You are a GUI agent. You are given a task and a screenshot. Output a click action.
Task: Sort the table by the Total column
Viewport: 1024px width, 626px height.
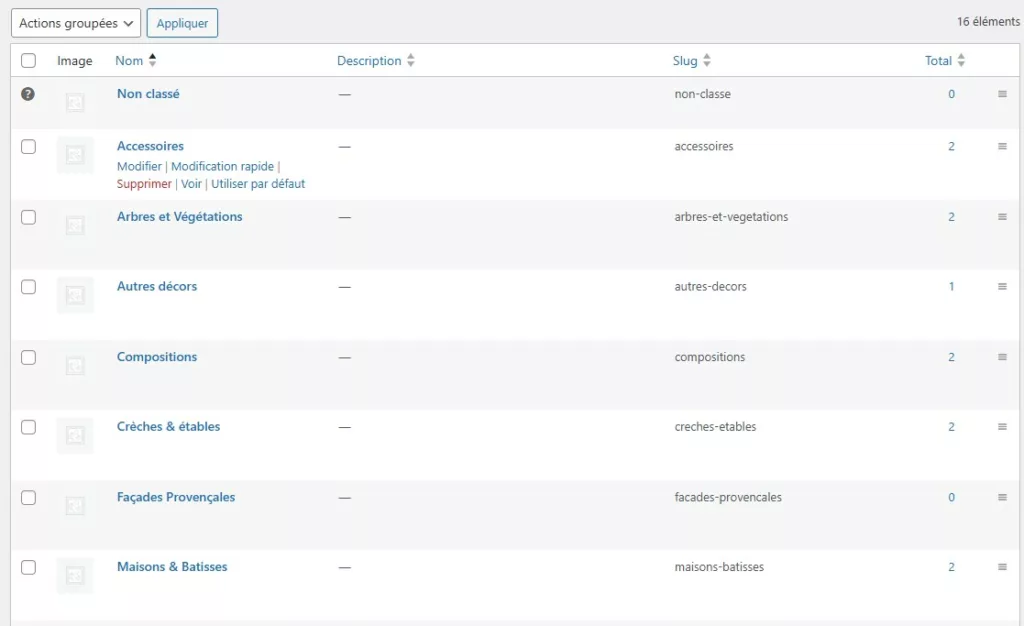[938, 61]
